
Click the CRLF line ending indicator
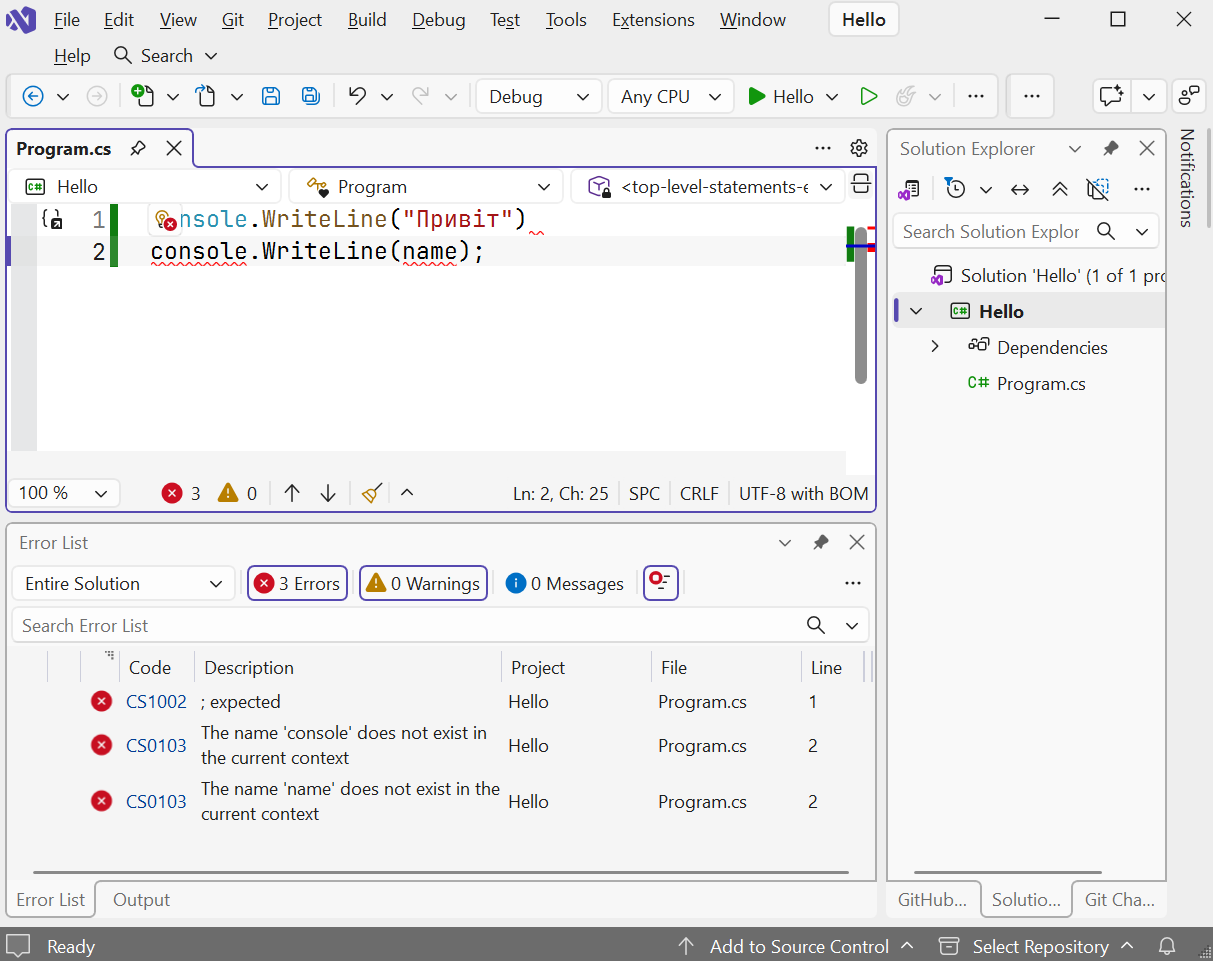[699, 493]
